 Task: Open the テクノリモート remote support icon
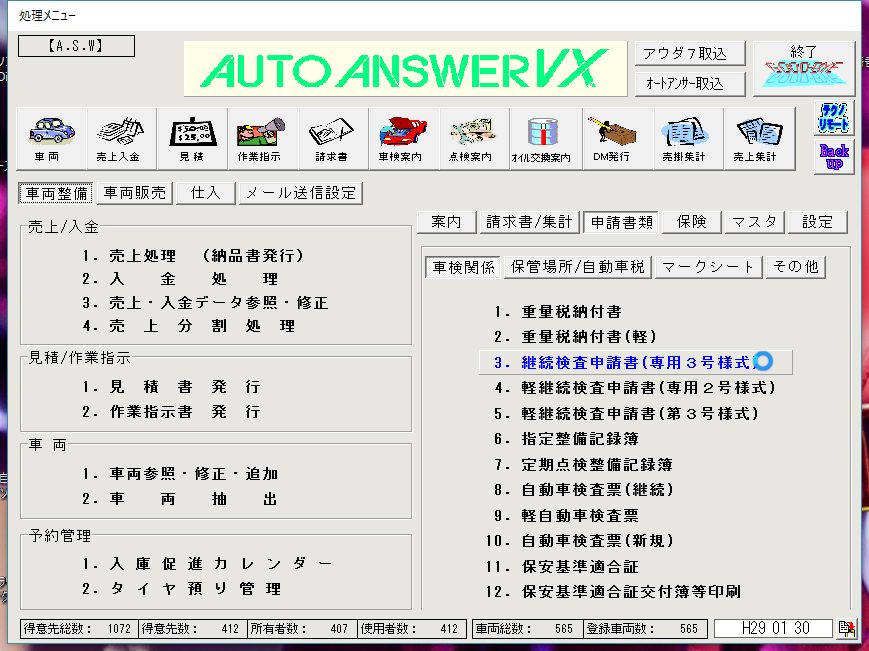pos(834,119)
